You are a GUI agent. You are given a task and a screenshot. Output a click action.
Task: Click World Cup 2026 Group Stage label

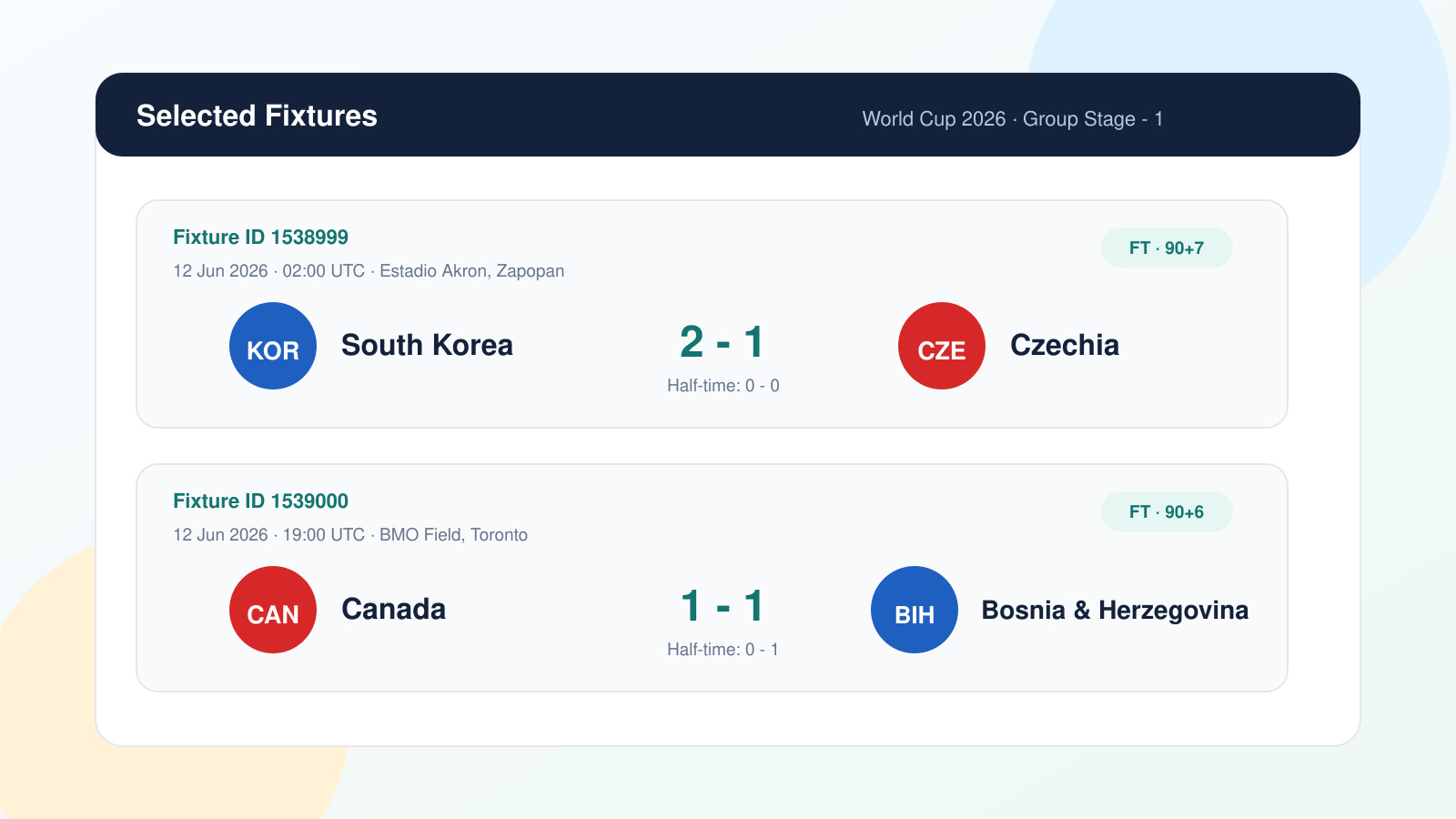1013,119
